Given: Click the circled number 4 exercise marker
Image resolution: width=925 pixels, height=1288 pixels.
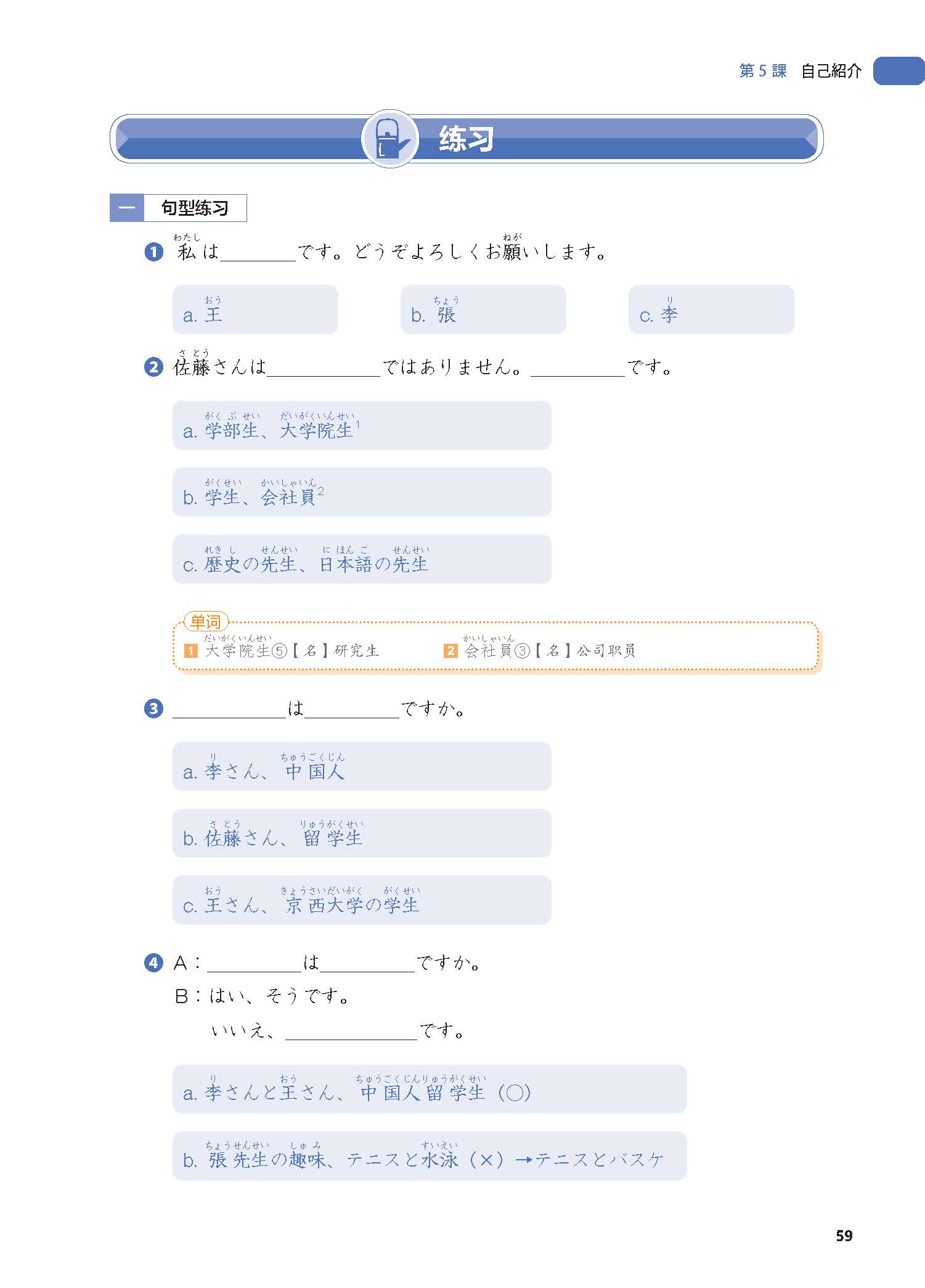Looking at the screenshot, I should click(153, 962).
